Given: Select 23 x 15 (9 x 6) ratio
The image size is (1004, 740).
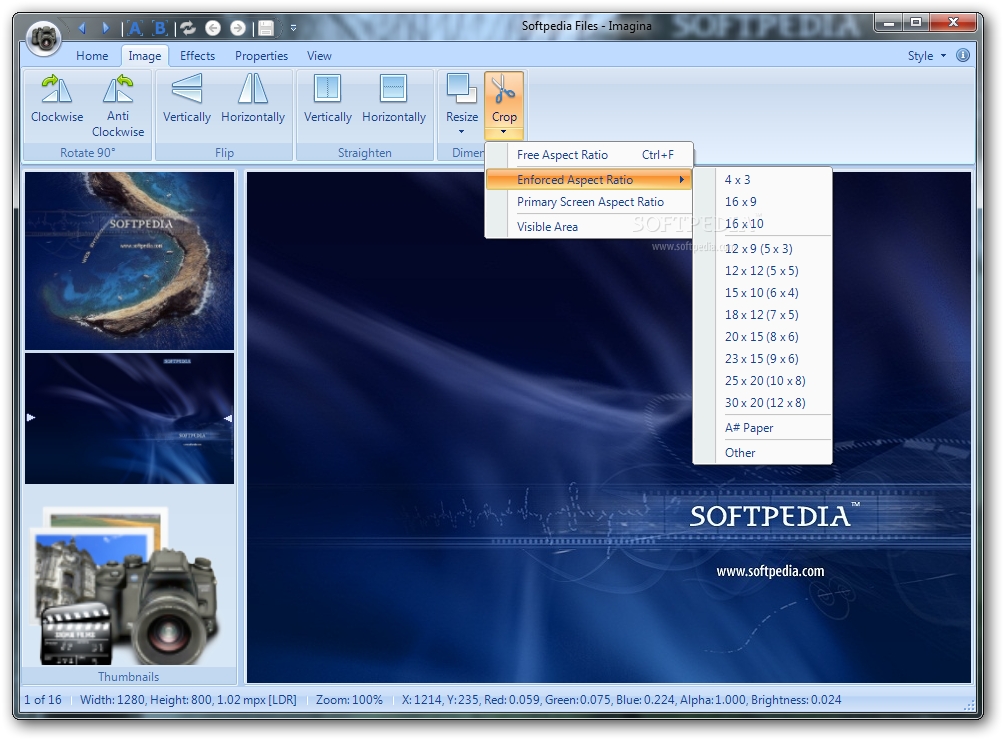Looking at the screenshot, I should 763,358.
